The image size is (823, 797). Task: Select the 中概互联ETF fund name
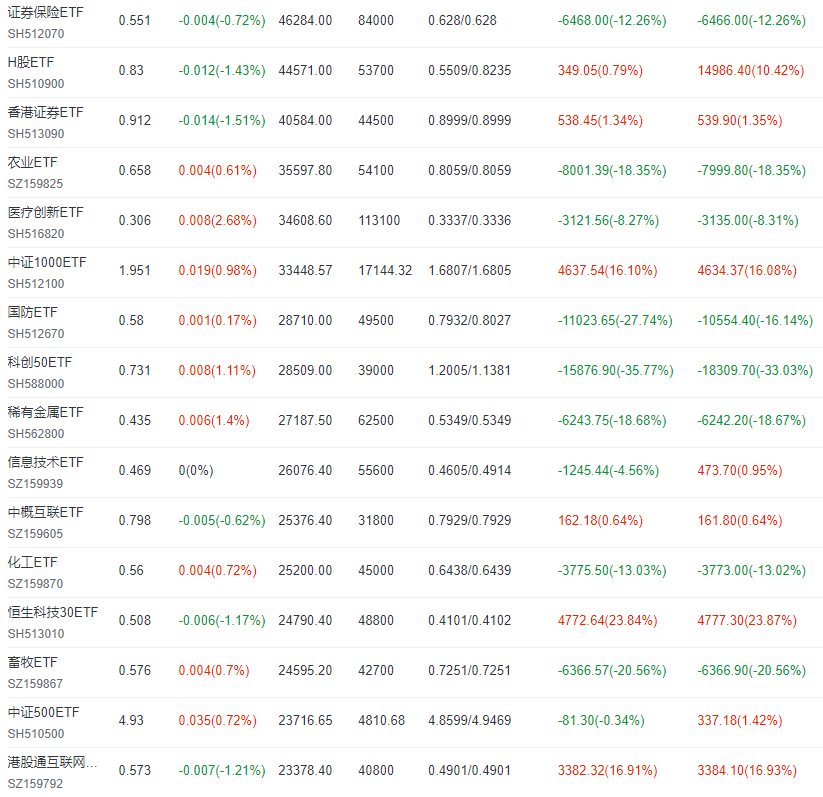46,512
